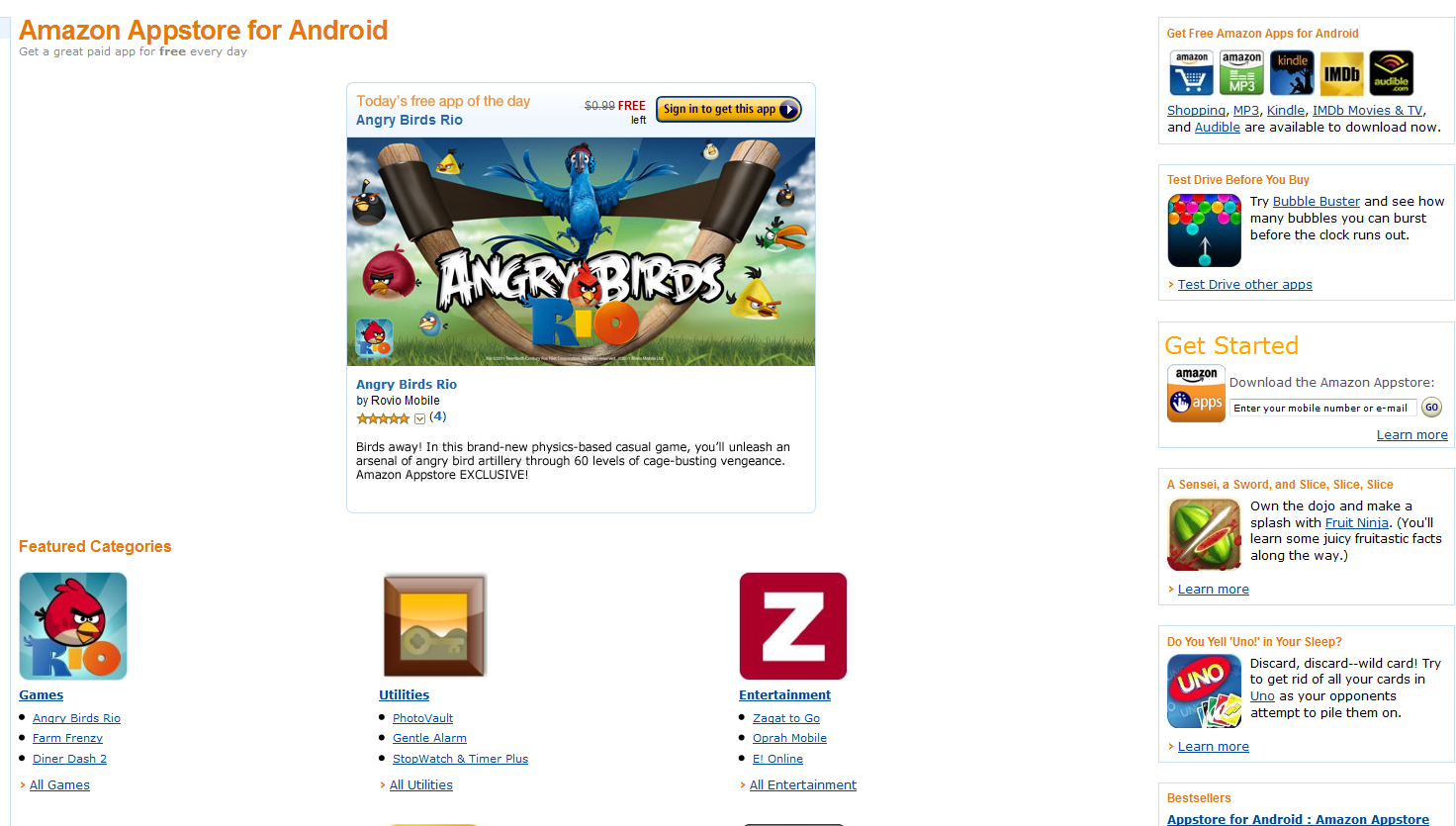This screenshot has width=1456, height=826.
Task: Click the mobile number or e-mail field
Action: (x=1323, y=408)
